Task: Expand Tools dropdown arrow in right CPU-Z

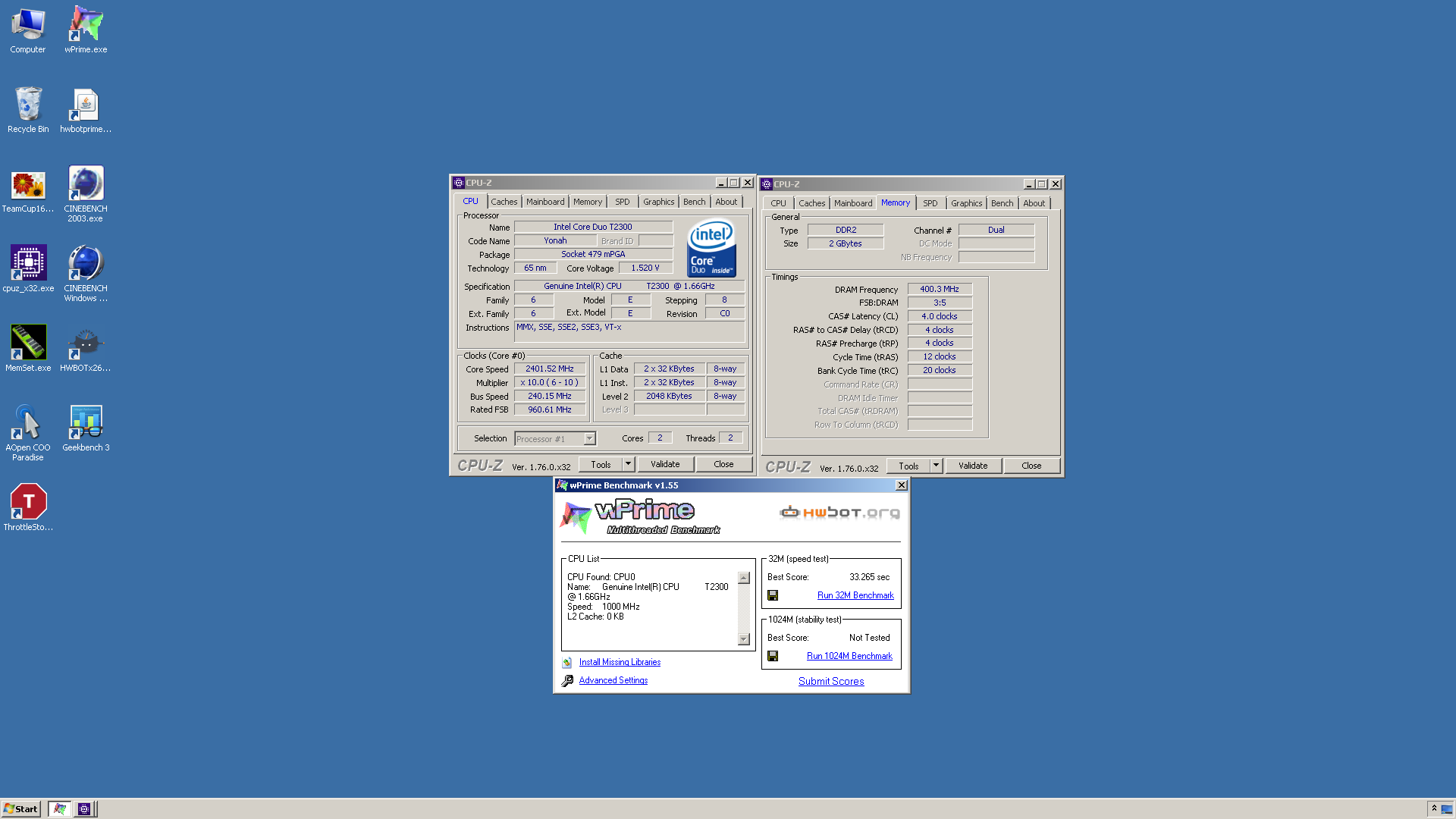Action: tap(936, 466)
